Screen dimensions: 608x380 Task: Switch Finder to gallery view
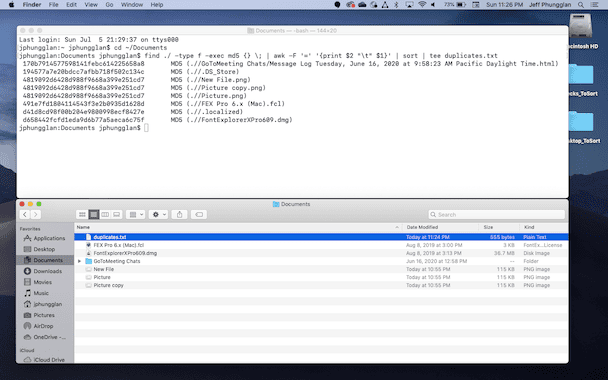(x=116, y=214)
